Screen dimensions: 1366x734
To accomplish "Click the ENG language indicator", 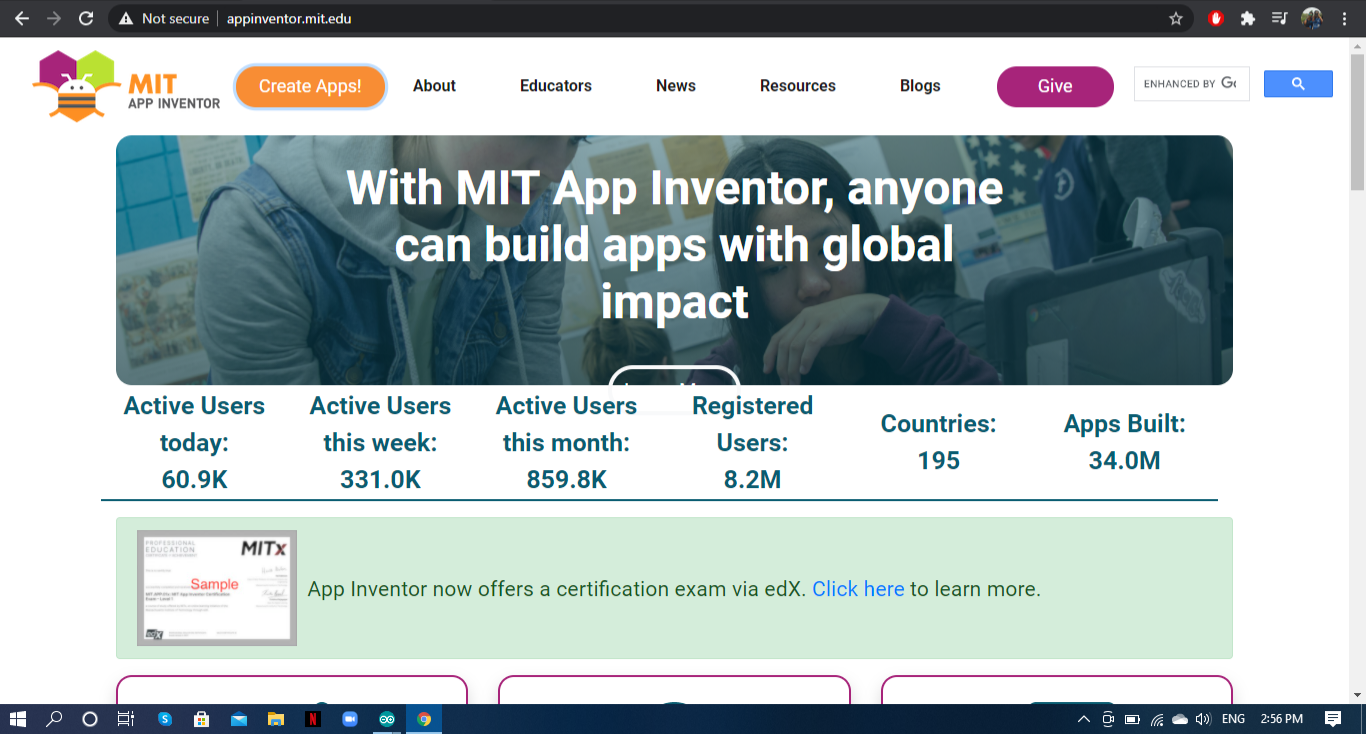I will point(1234,719).
